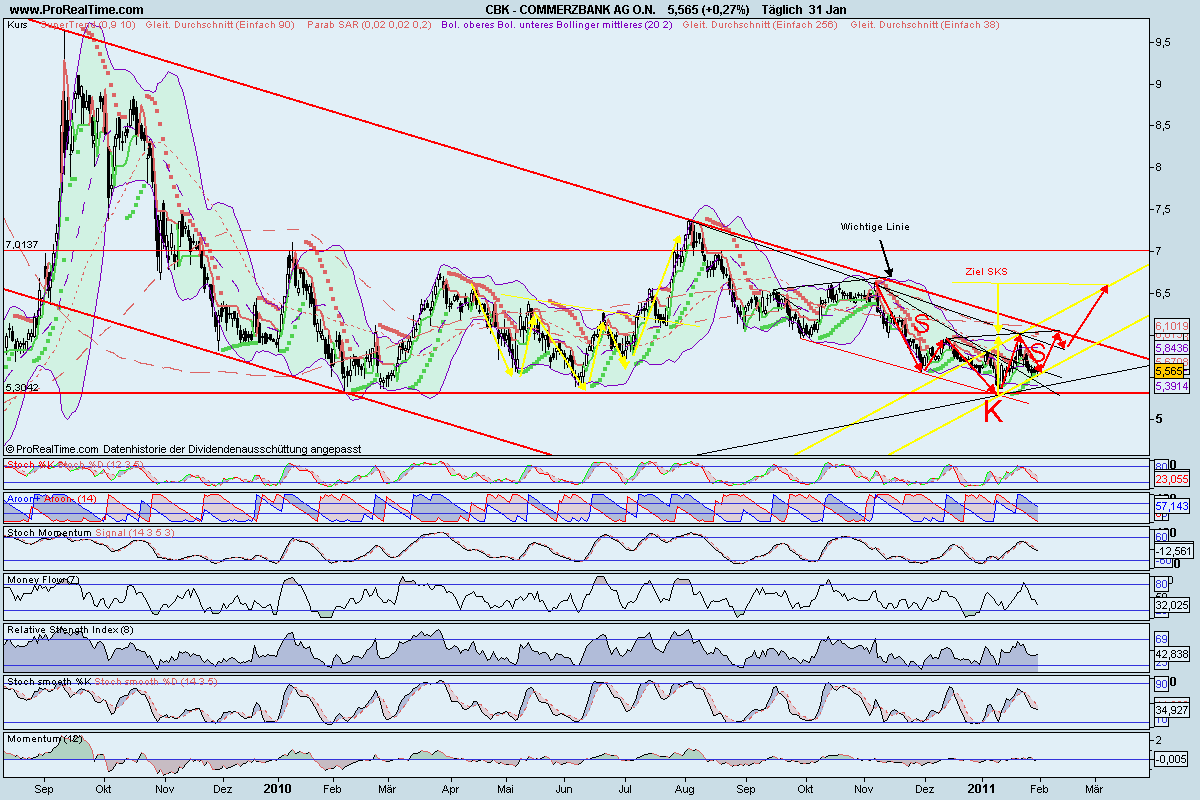The width and height of the screenshot is (1200, 800).
Task: Click the Aug label on time axis
Action: pyautogui.click(x=687, y=789)
